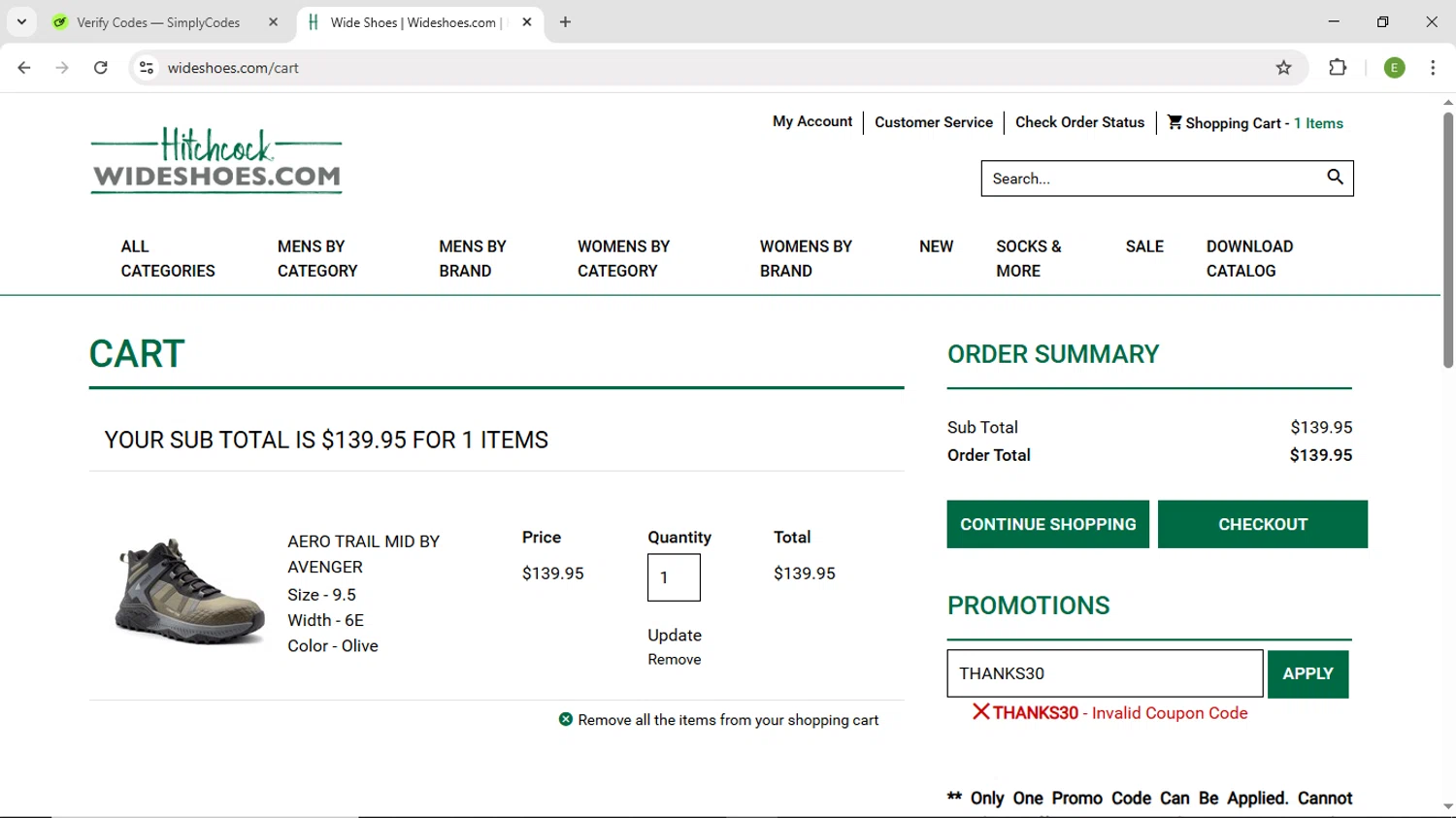Open Aero Trail Mid by Avenger product link
This screenshot has width=1456, height=818.
click(x=363, y=554)
